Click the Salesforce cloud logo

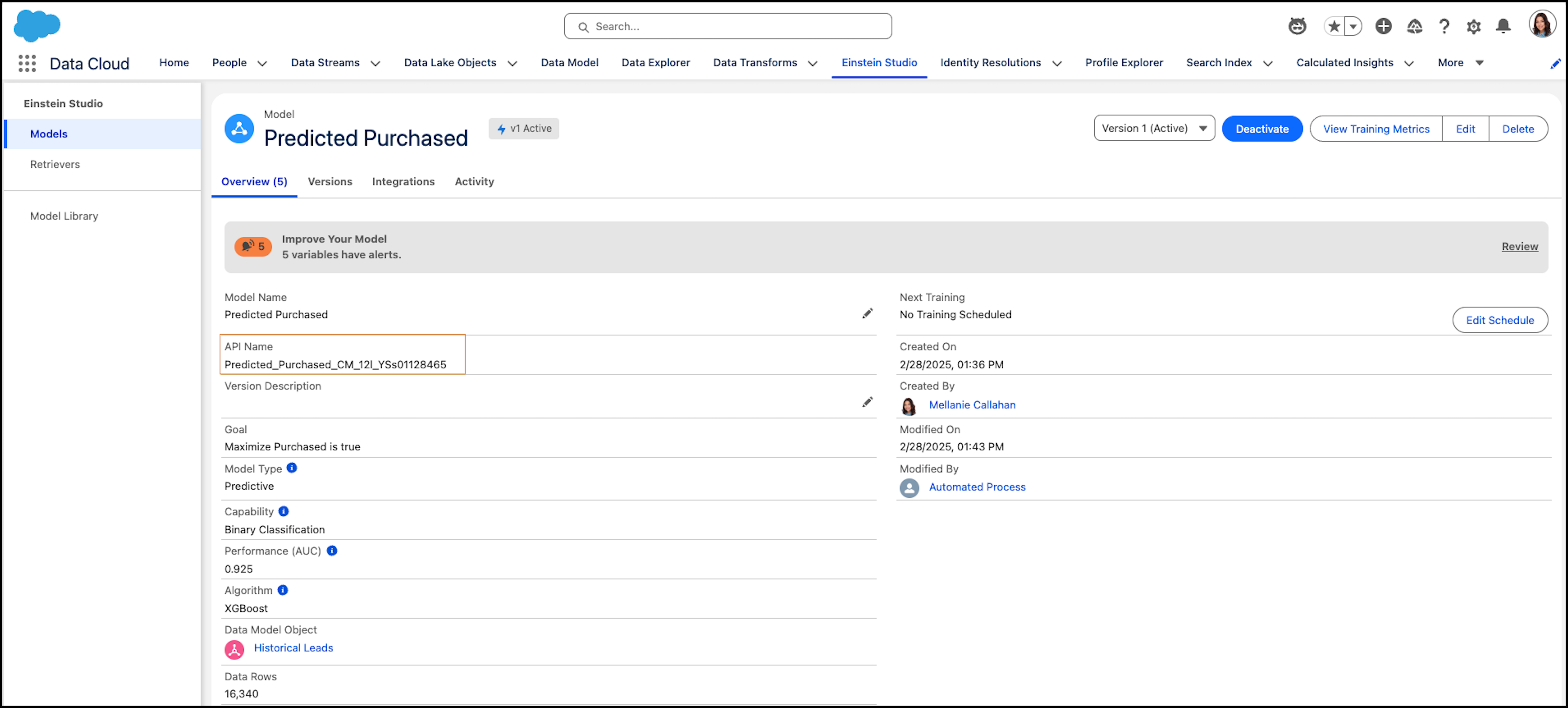point(37,26)
